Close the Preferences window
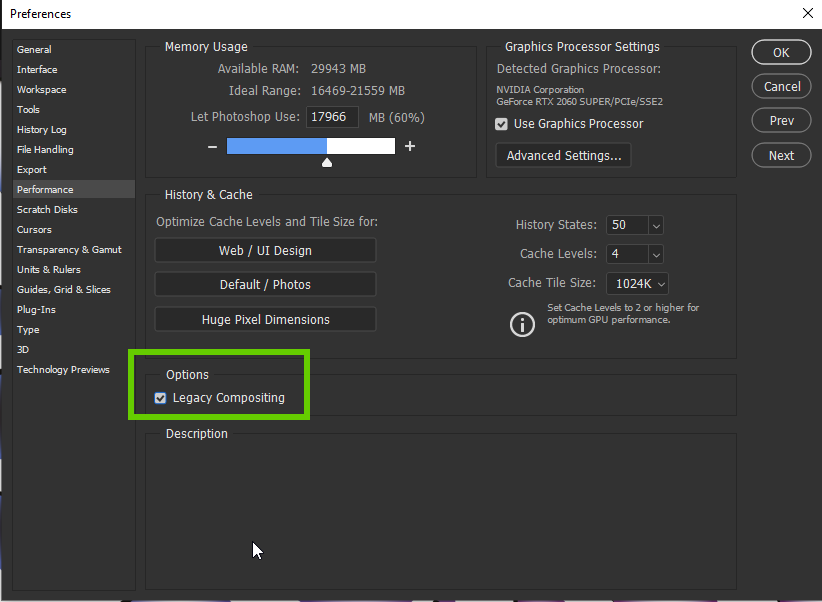822x602 pixels. (x=808, y=13)
